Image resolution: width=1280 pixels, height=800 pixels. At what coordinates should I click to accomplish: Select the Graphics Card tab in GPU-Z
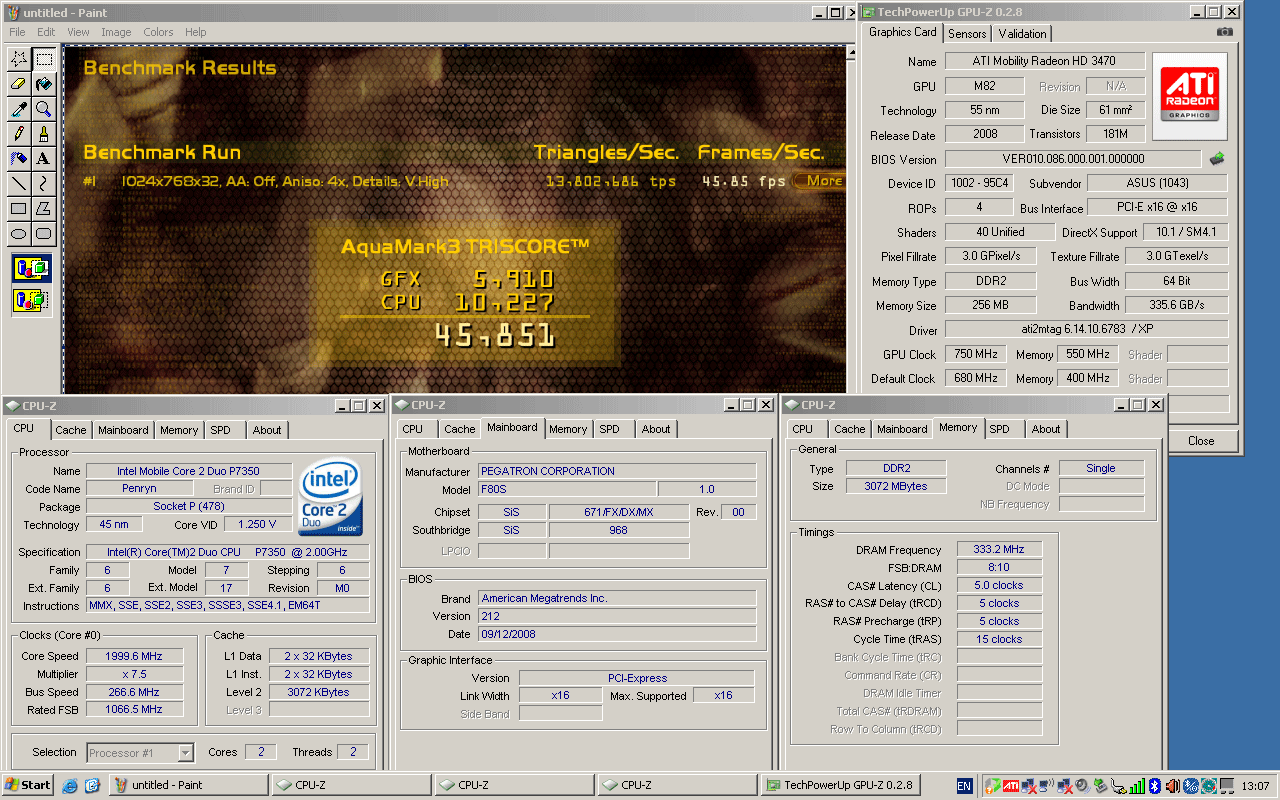[903, 32]
